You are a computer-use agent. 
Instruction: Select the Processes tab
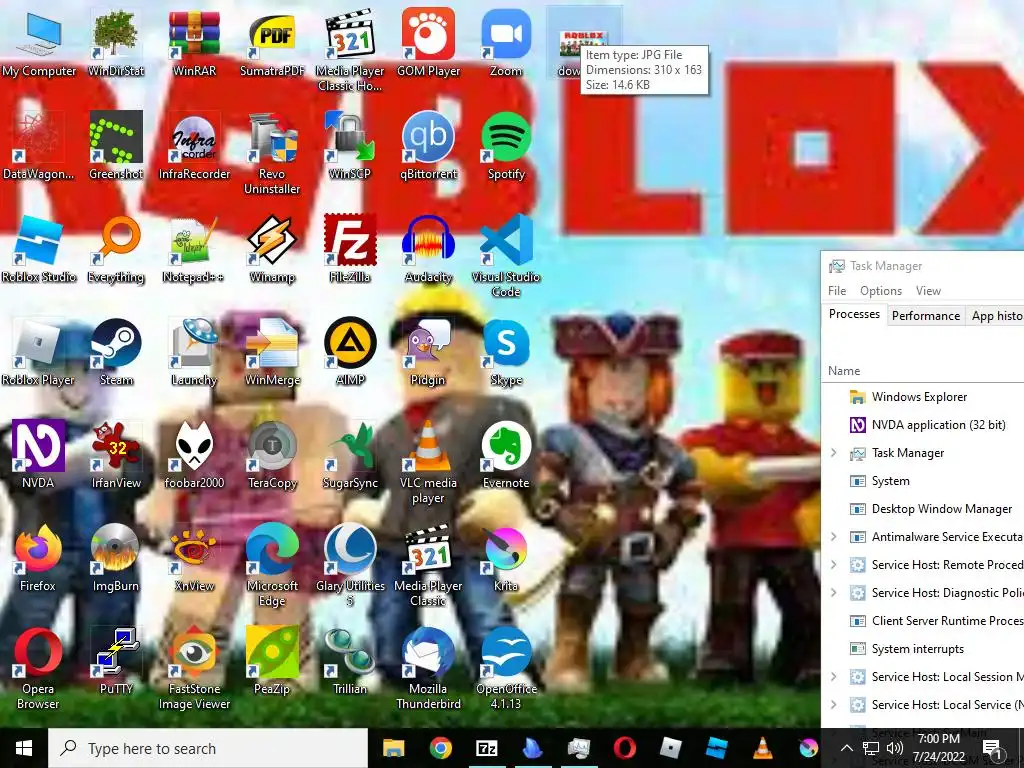854,314
